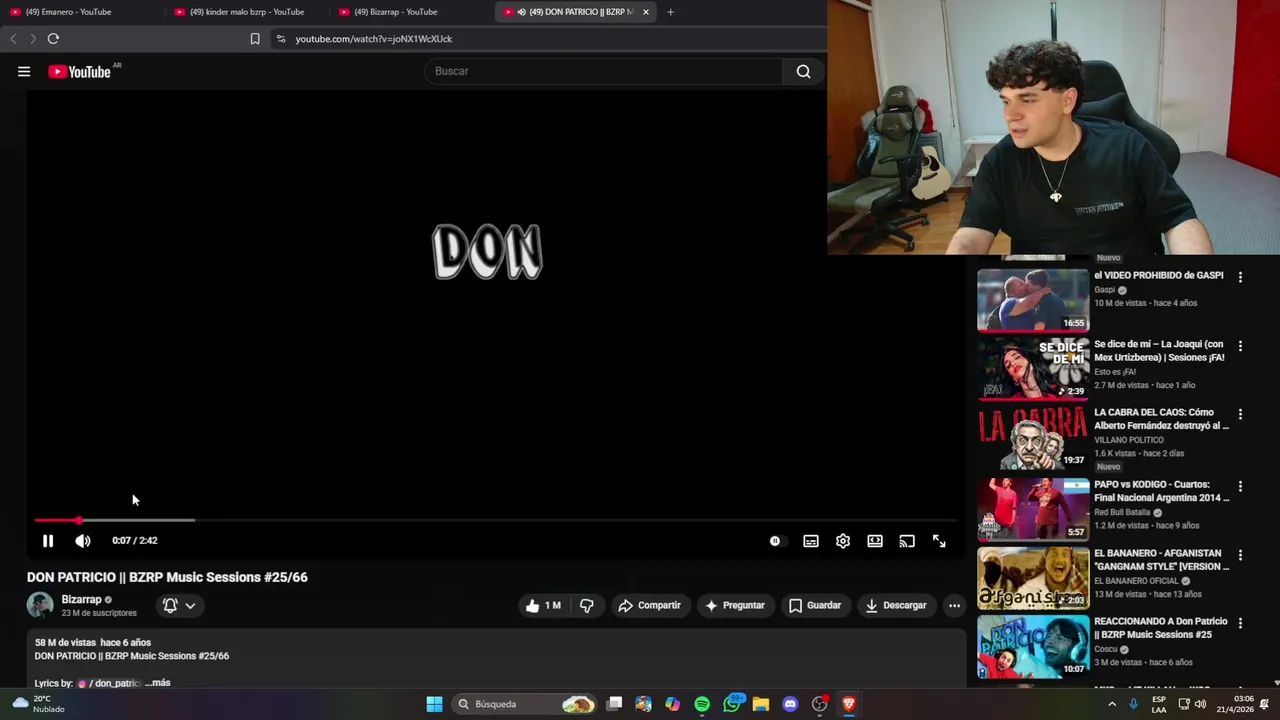Screen dimensions: 1280x720
Task: Switch to kinder malo bzrp tab
Action: [246, 12]
